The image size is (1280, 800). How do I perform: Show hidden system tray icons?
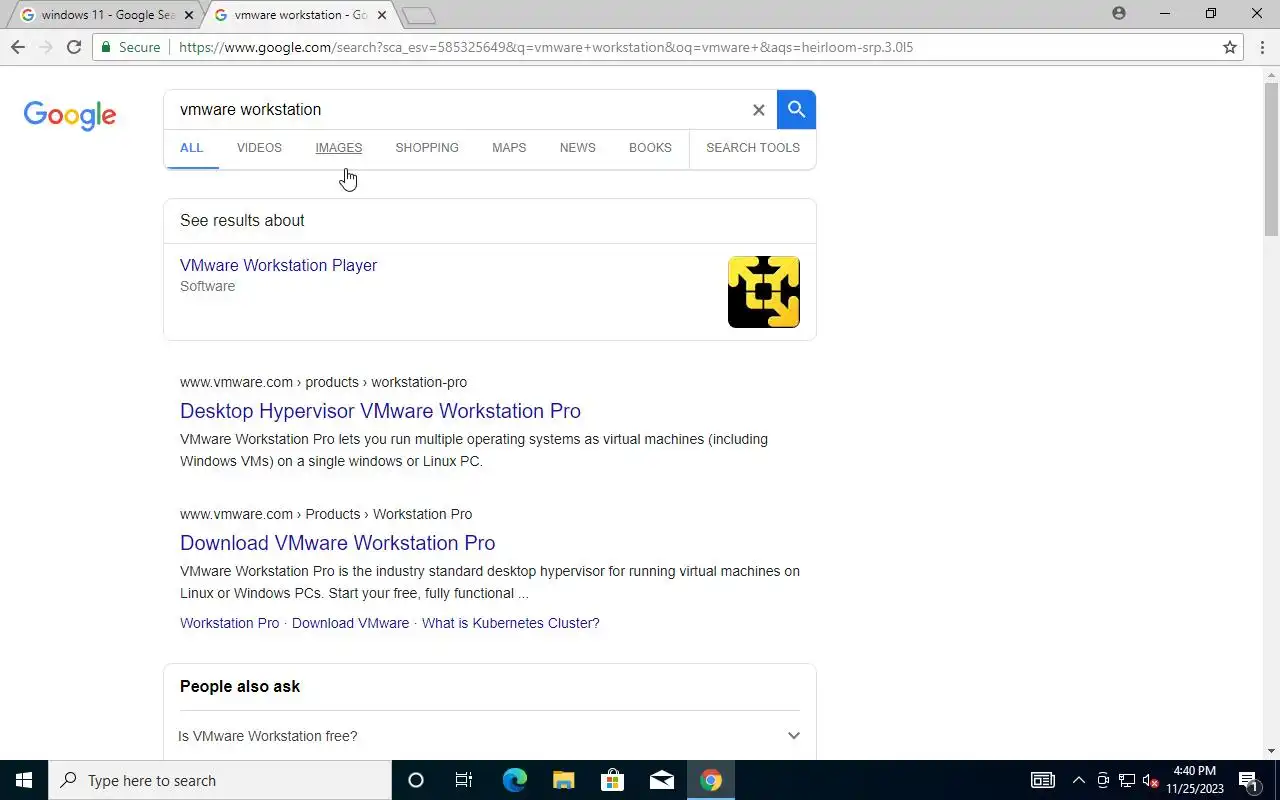[x=1078, y=780]
